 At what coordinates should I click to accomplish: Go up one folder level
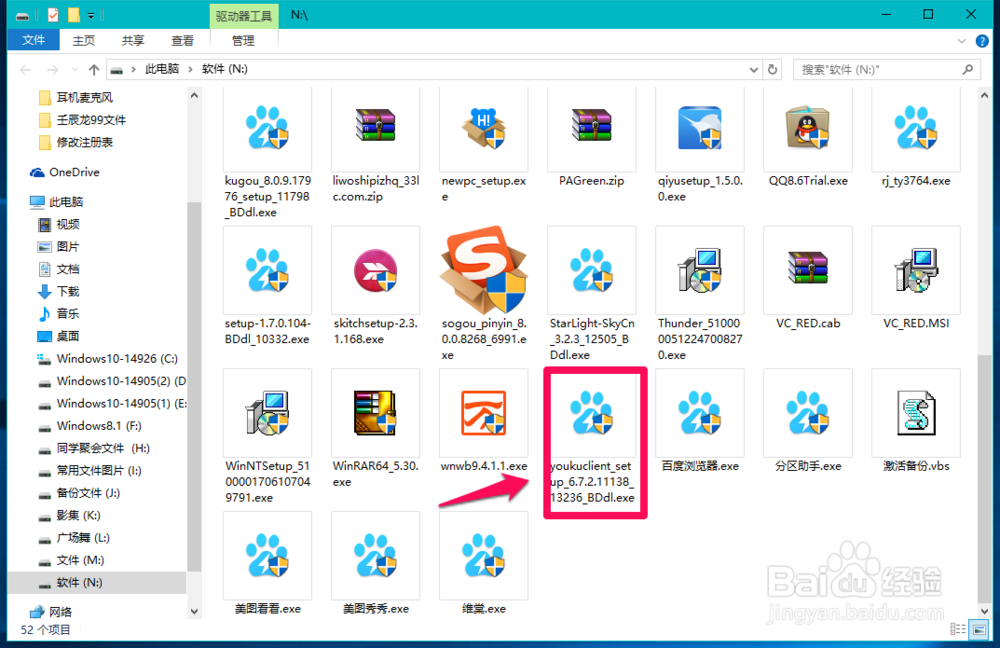94,70
